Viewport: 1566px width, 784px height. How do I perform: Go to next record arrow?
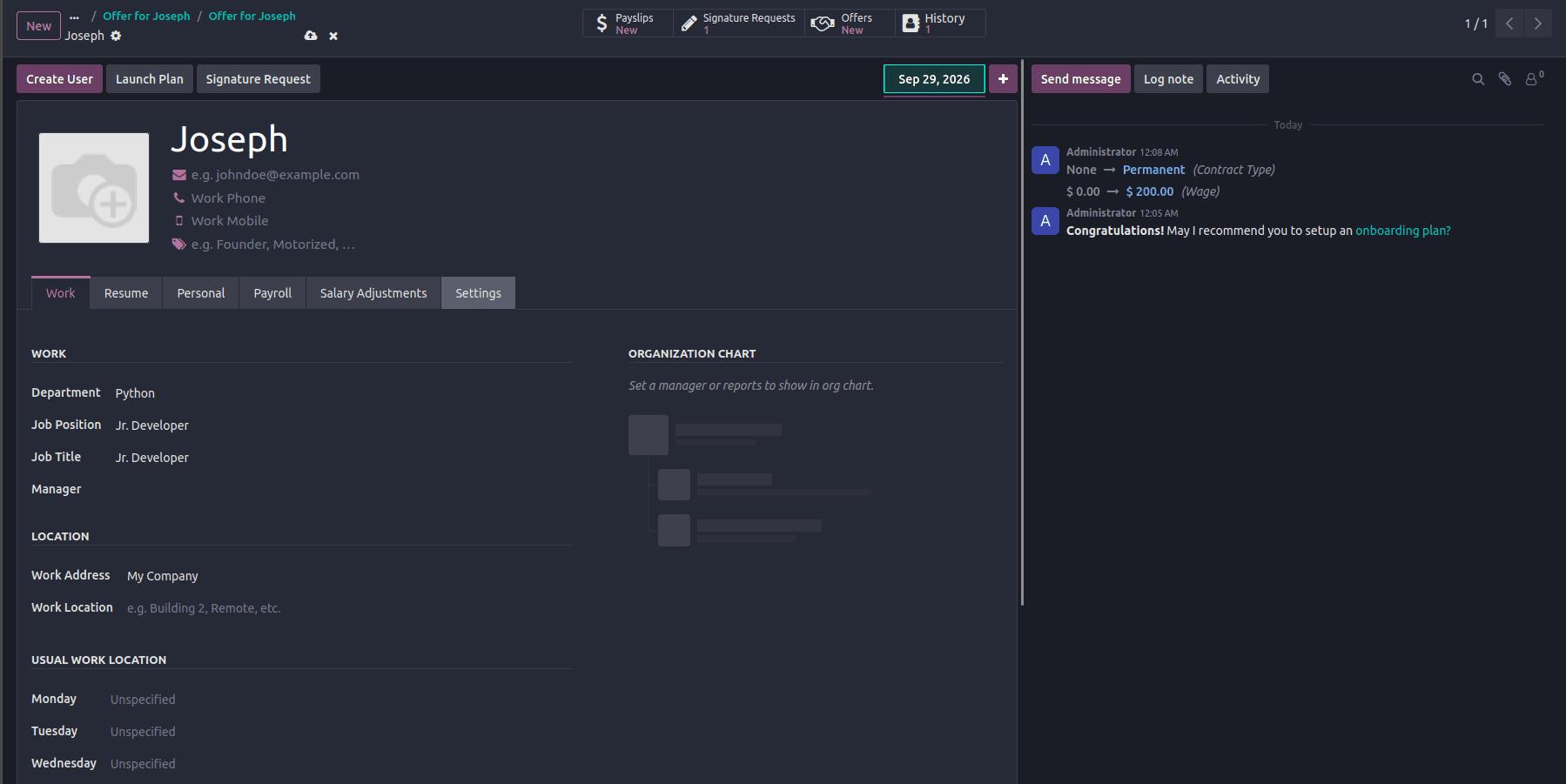tap(1537, 23)
